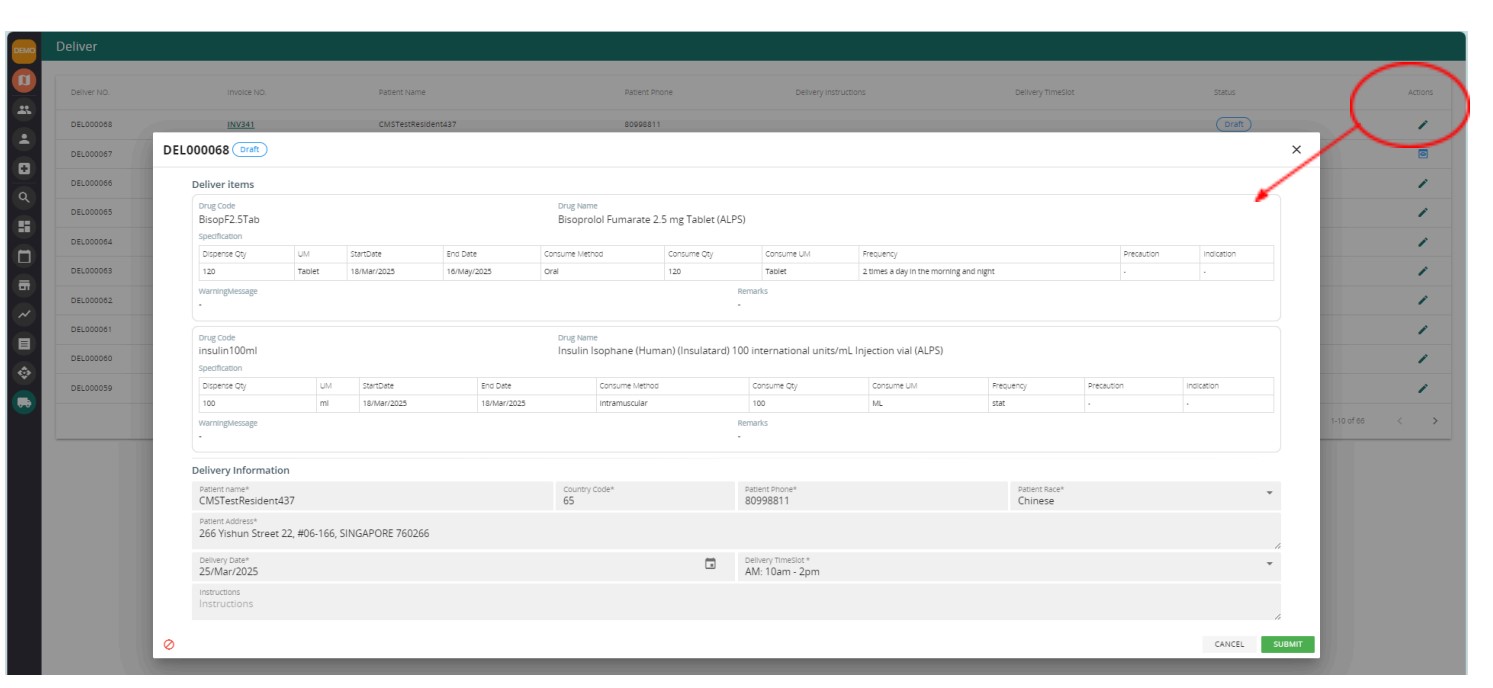Click the Oral consume method cell
Image resolution: width=1493 pixels, height=688 pixels.
(601, 272)
